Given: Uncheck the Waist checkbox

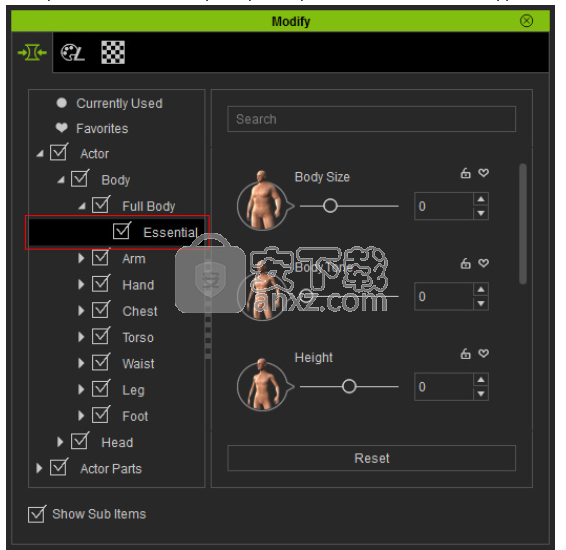Looking at the screenshot, I should point(101,362).
